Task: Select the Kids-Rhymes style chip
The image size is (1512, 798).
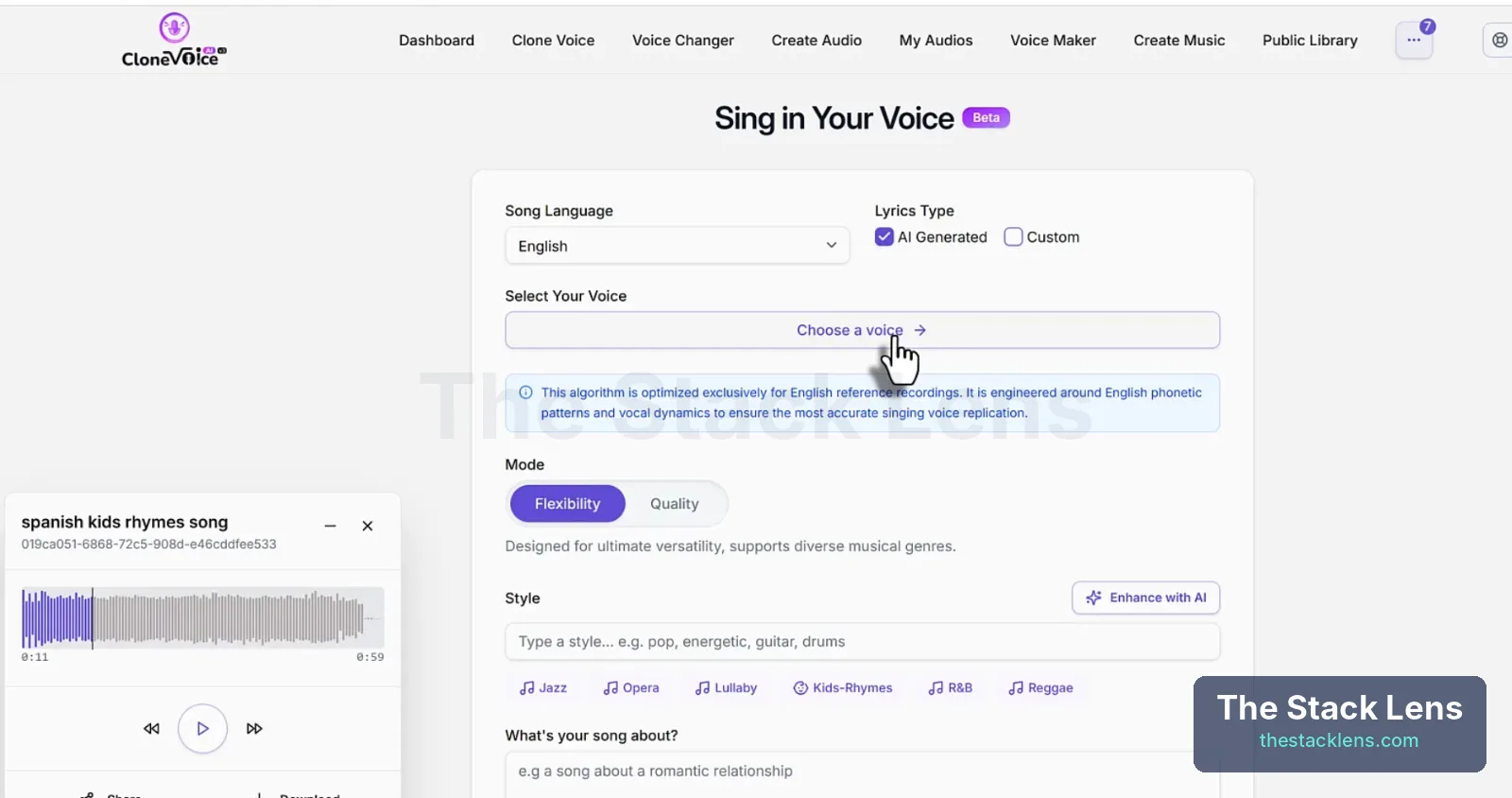Action: (843, 687)
